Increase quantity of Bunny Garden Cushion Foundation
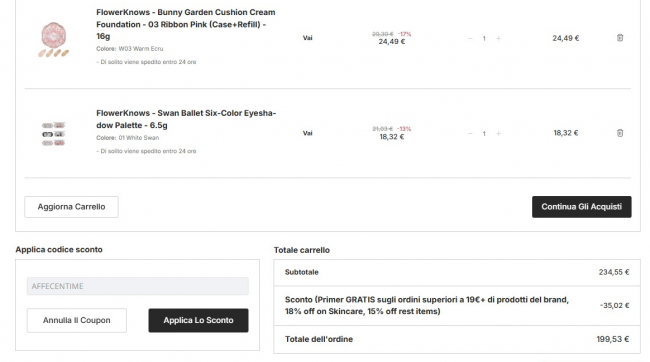This screenshot has width=650, height=362. click(498, 38)
